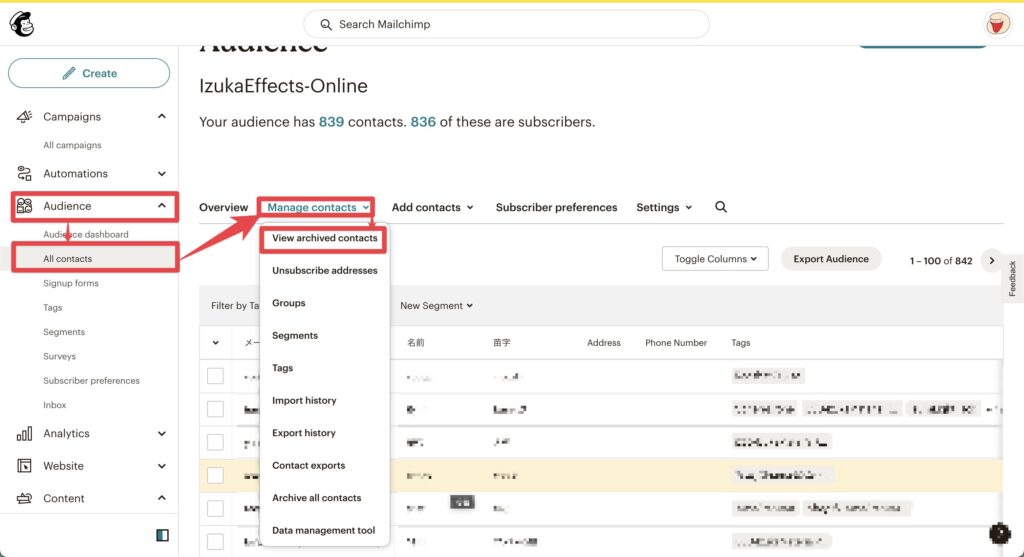This screenshot has width=1024, height=557.
Task: Click the Mailchimp monkey logo
Action: [22, 24]
